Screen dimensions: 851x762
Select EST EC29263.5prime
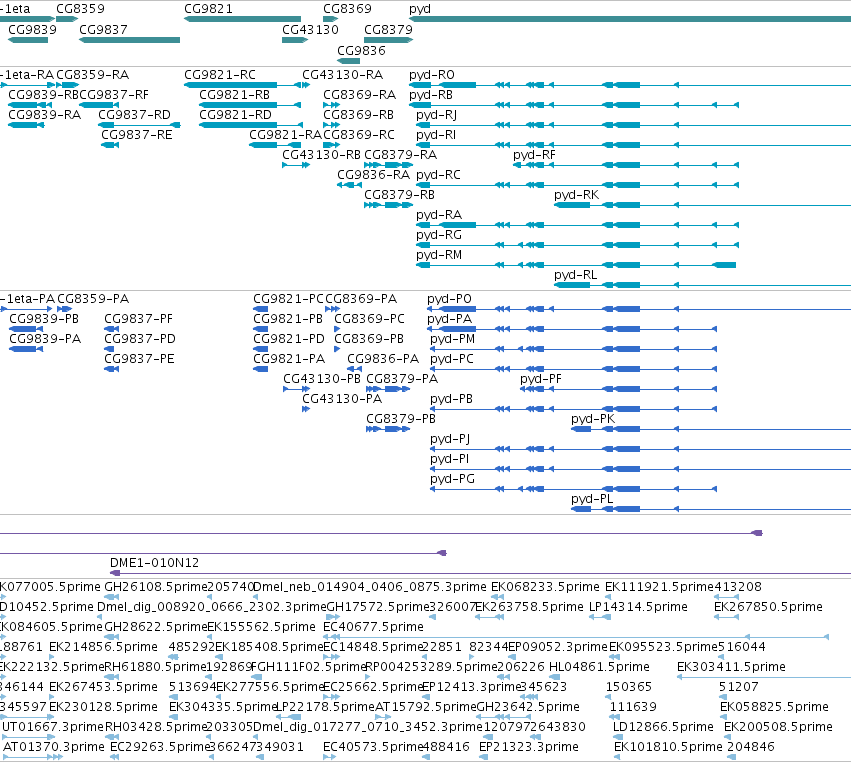coord(160,747)
